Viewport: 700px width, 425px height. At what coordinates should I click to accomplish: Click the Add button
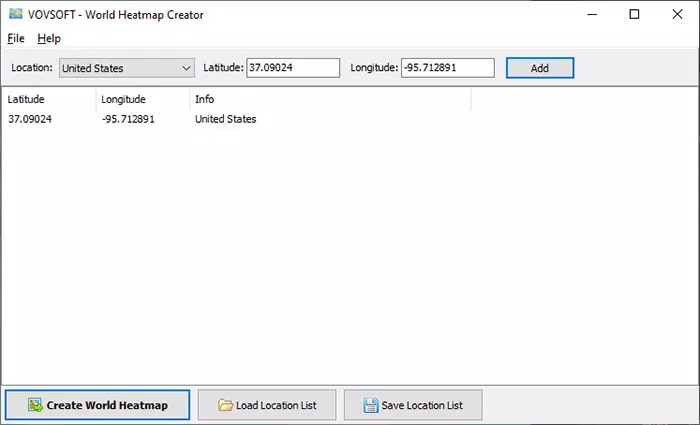[x=540, y=68]
